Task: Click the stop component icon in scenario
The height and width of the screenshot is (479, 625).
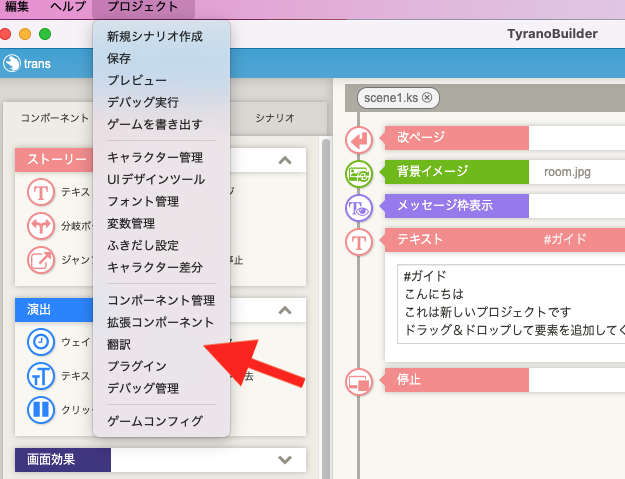Action: [359, 381]
